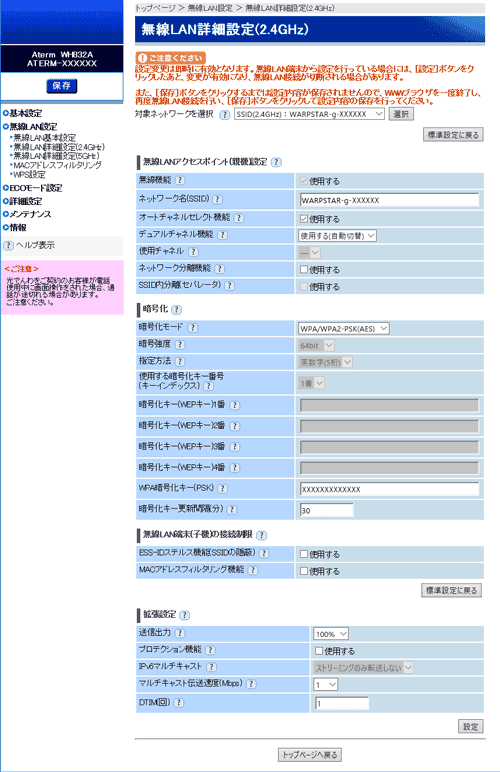Show help for ネットワーク分離機能
This screenshot has width=500, height=772.
pos(219,269)
